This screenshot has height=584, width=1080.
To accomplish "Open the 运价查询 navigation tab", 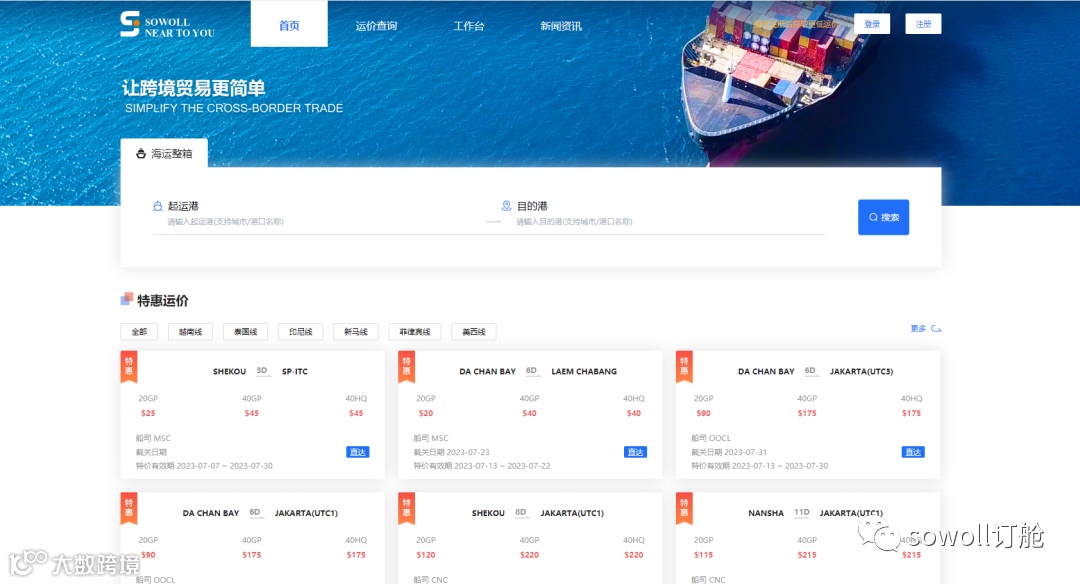I will point(376,26).
